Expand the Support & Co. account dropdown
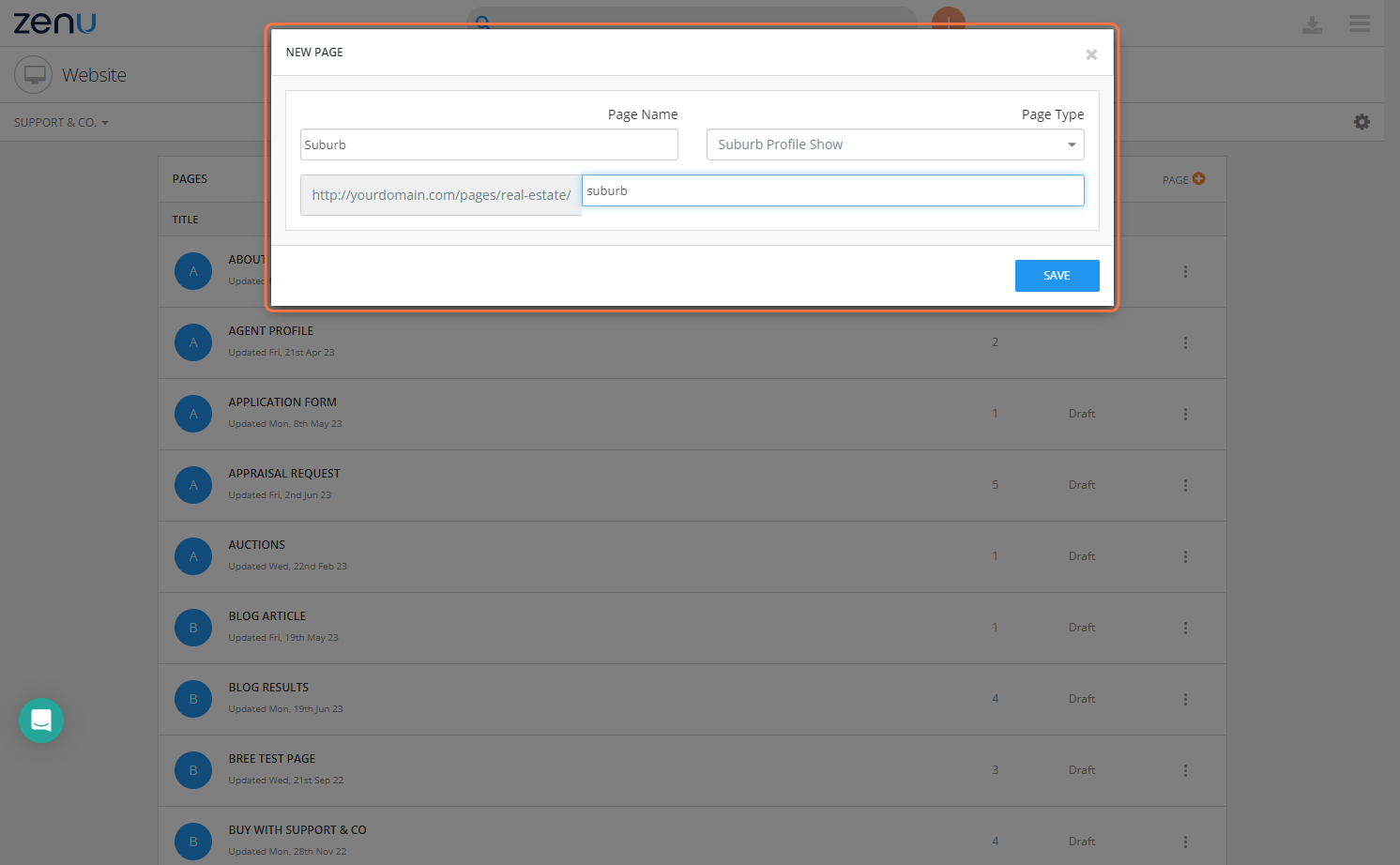This screenshot has height=865, width=1400. tap(61, 123)
